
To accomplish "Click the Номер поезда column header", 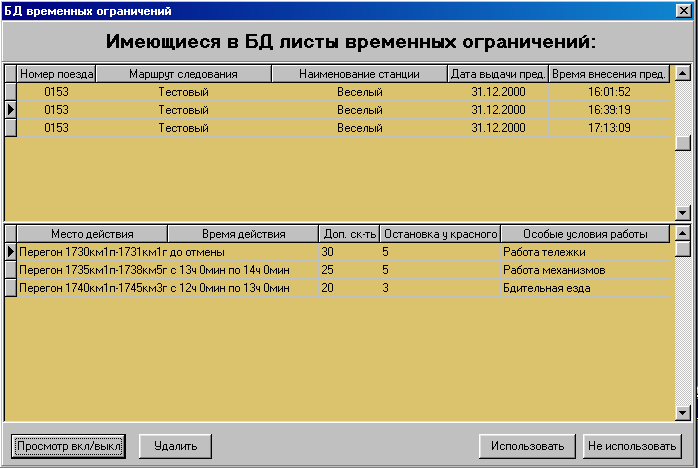I will pos(56,74).
